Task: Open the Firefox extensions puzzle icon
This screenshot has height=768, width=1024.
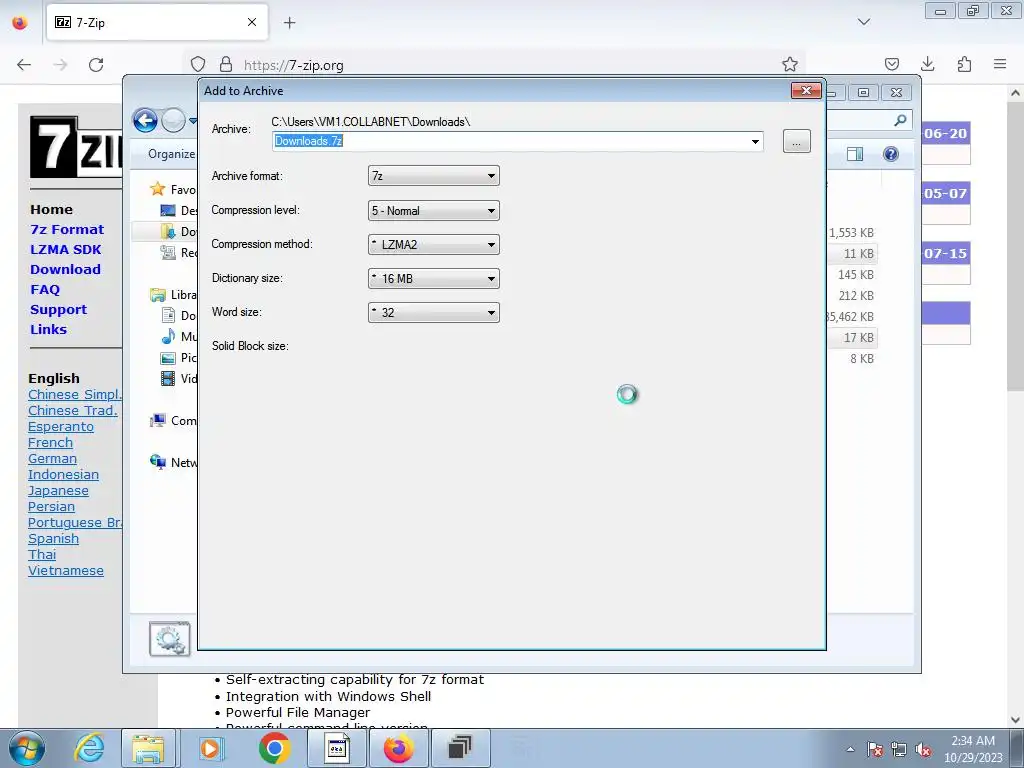Action: (964, 64)
